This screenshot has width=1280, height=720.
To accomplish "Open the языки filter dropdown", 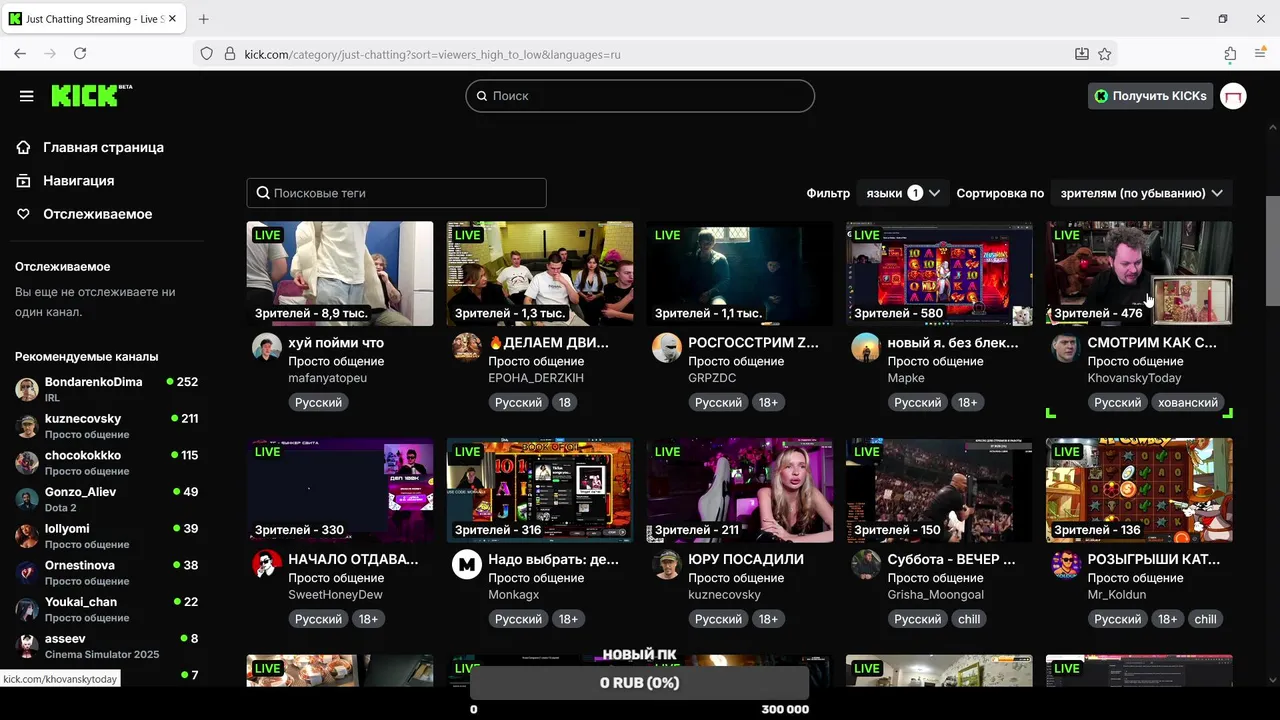I will point(903,193).
